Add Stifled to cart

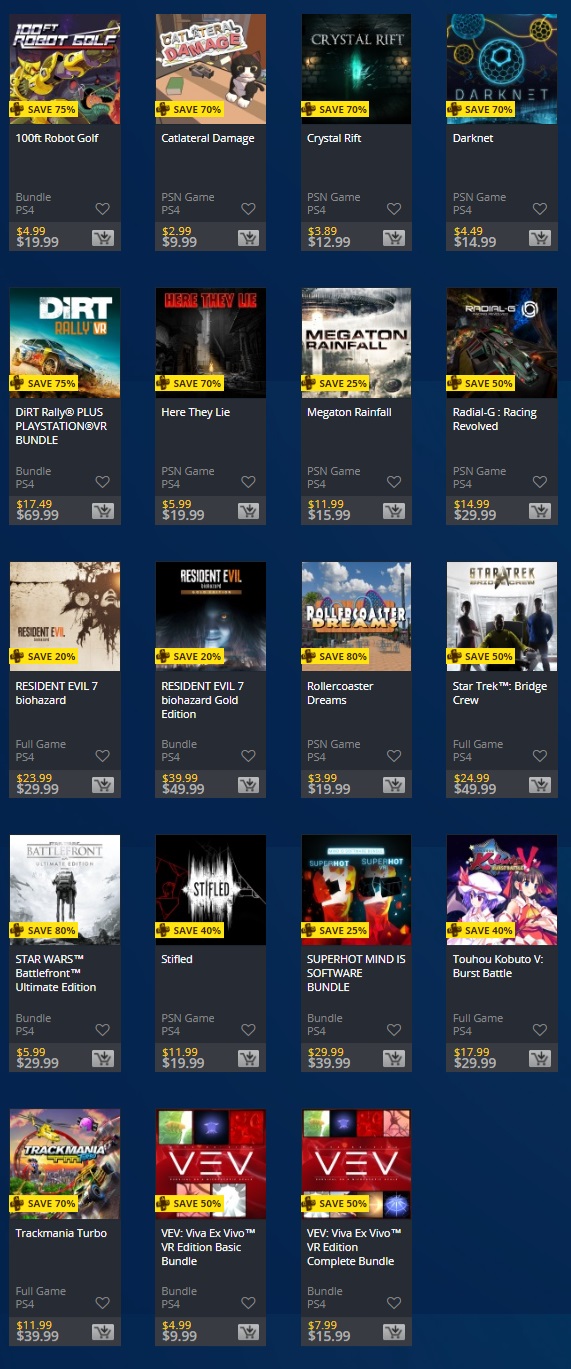(249, 1058)
